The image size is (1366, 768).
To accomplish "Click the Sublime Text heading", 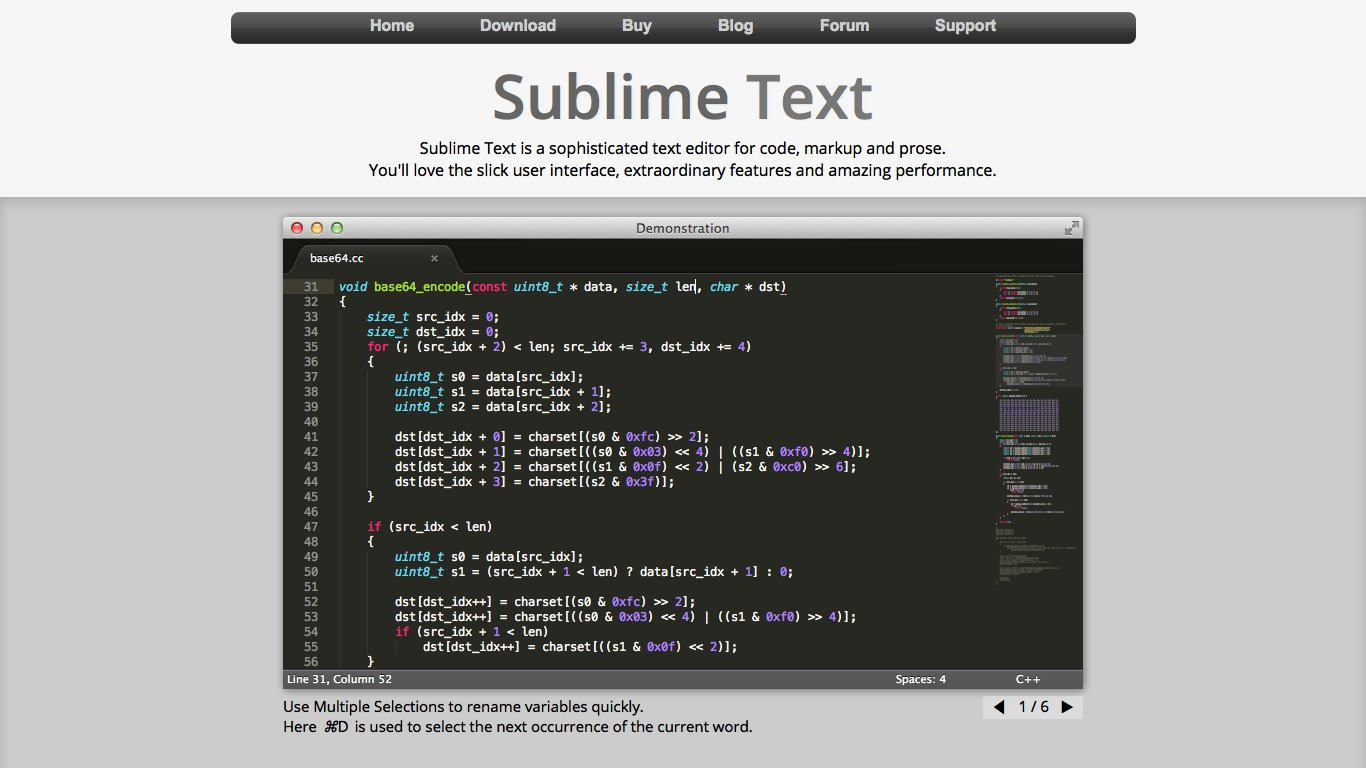I will pyautogui.click(x=681, y=97).
